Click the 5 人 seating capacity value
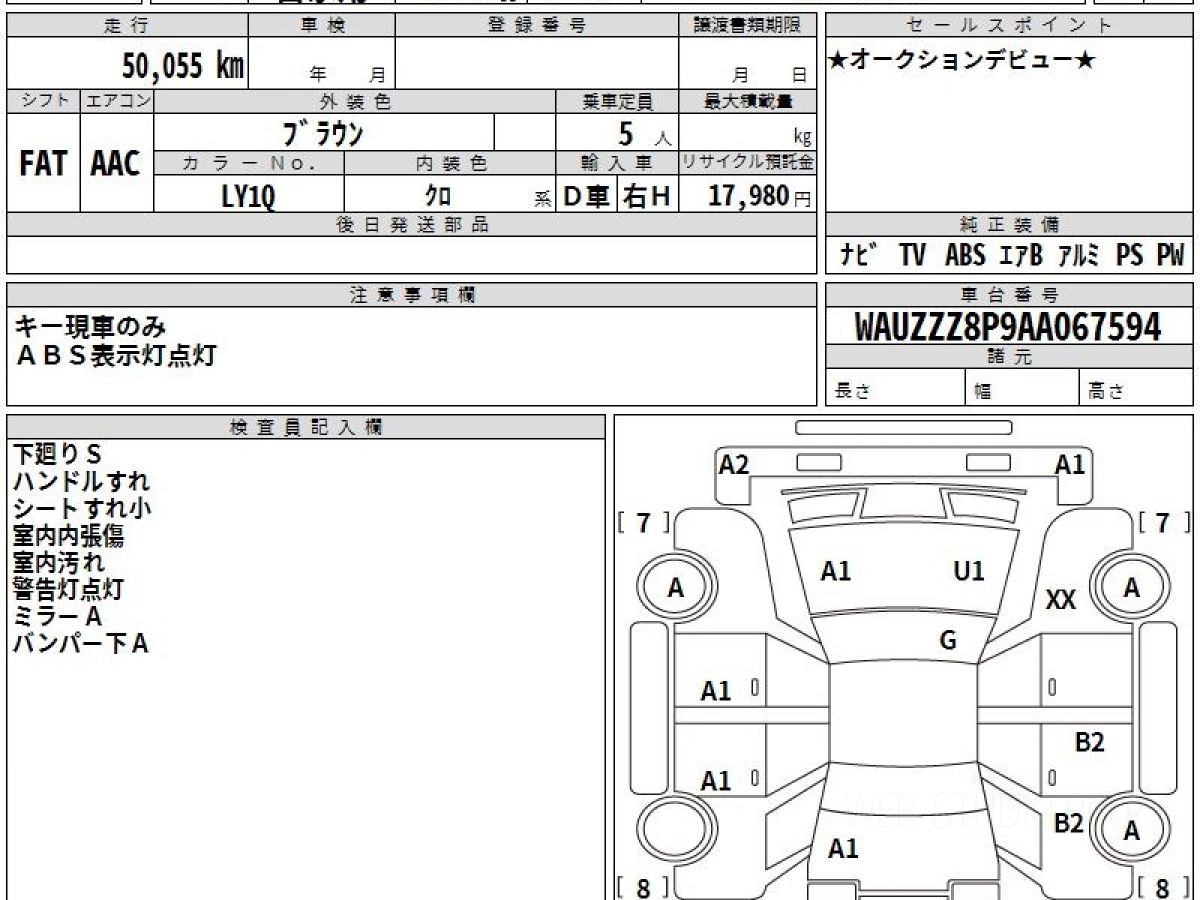This screenshot has width=1200, height=900. point(644,134)
